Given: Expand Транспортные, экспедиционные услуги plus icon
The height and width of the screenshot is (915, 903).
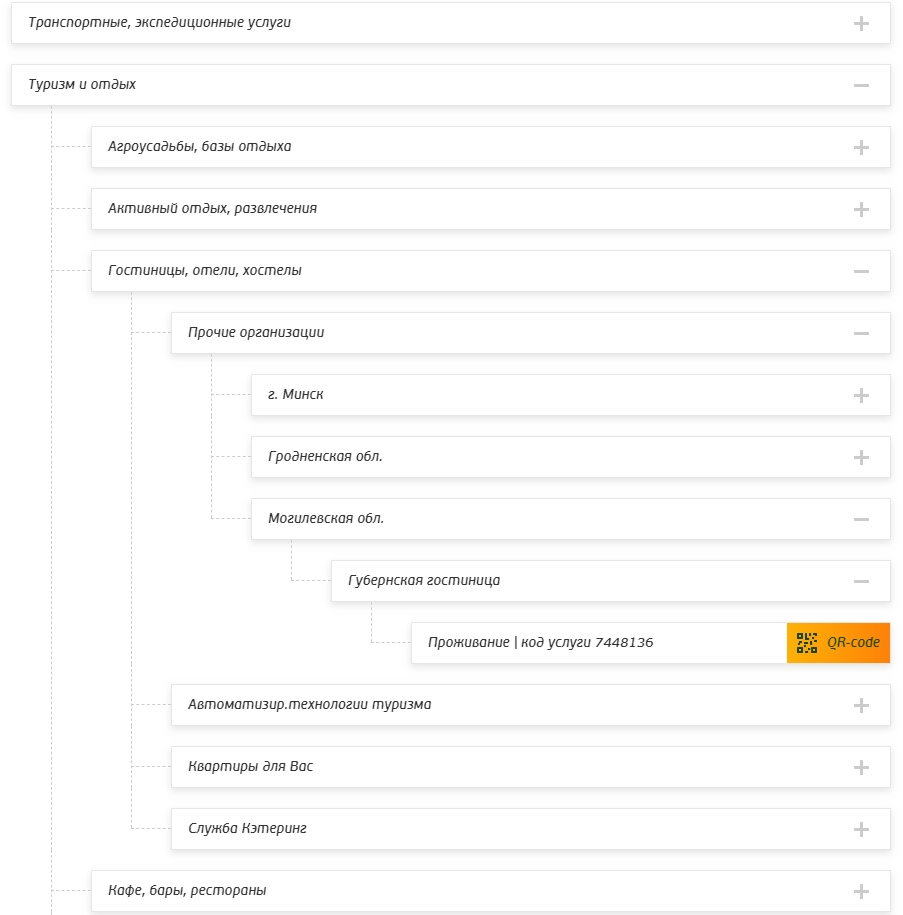Looking at the screenshot, I should point(861,23).
